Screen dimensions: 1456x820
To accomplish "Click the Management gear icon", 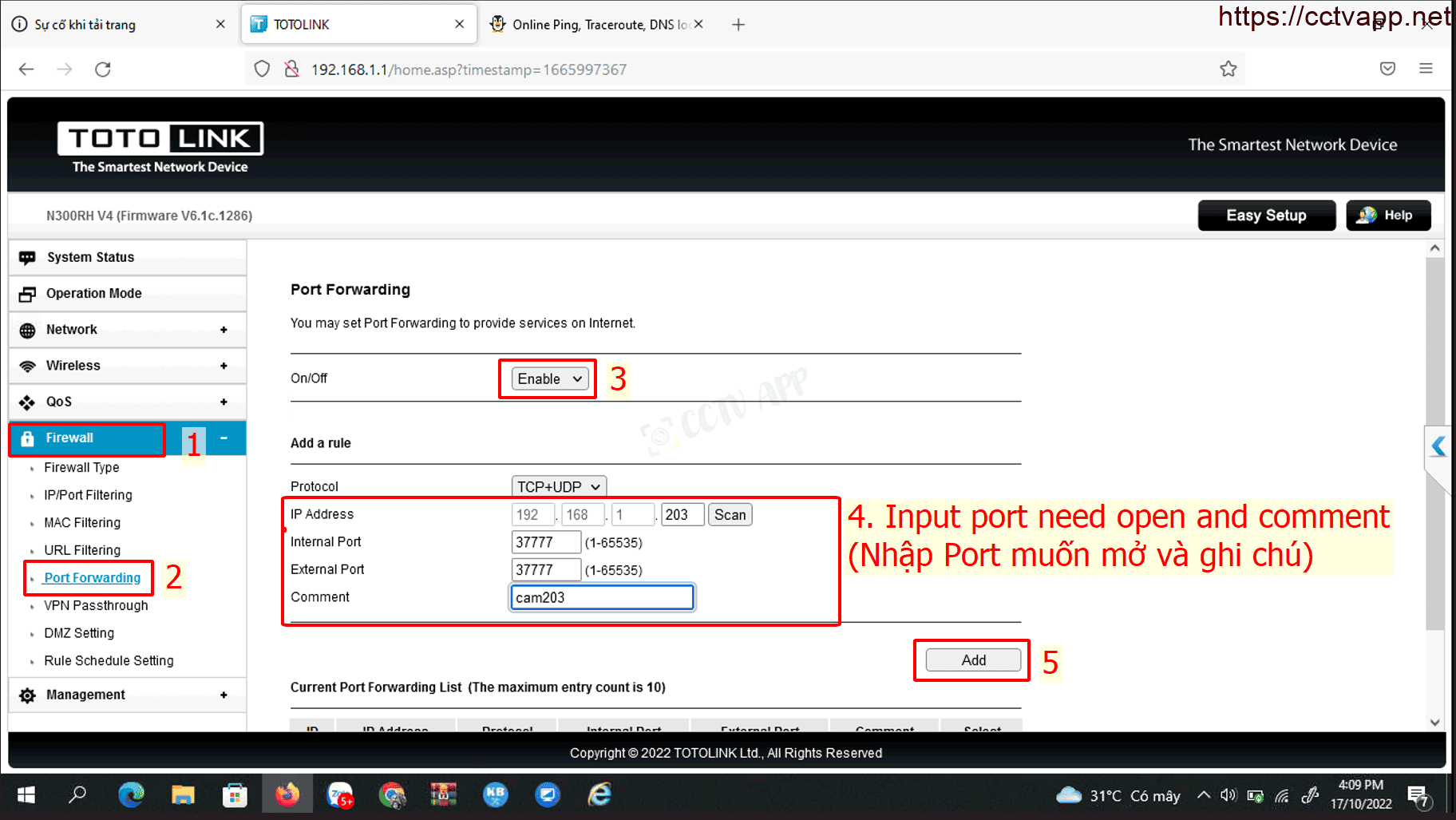I will (x=27, y=695).
